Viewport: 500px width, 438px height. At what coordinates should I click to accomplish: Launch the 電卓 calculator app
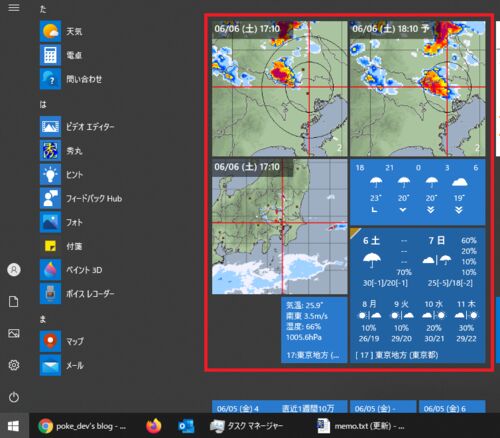coord(50,55)
